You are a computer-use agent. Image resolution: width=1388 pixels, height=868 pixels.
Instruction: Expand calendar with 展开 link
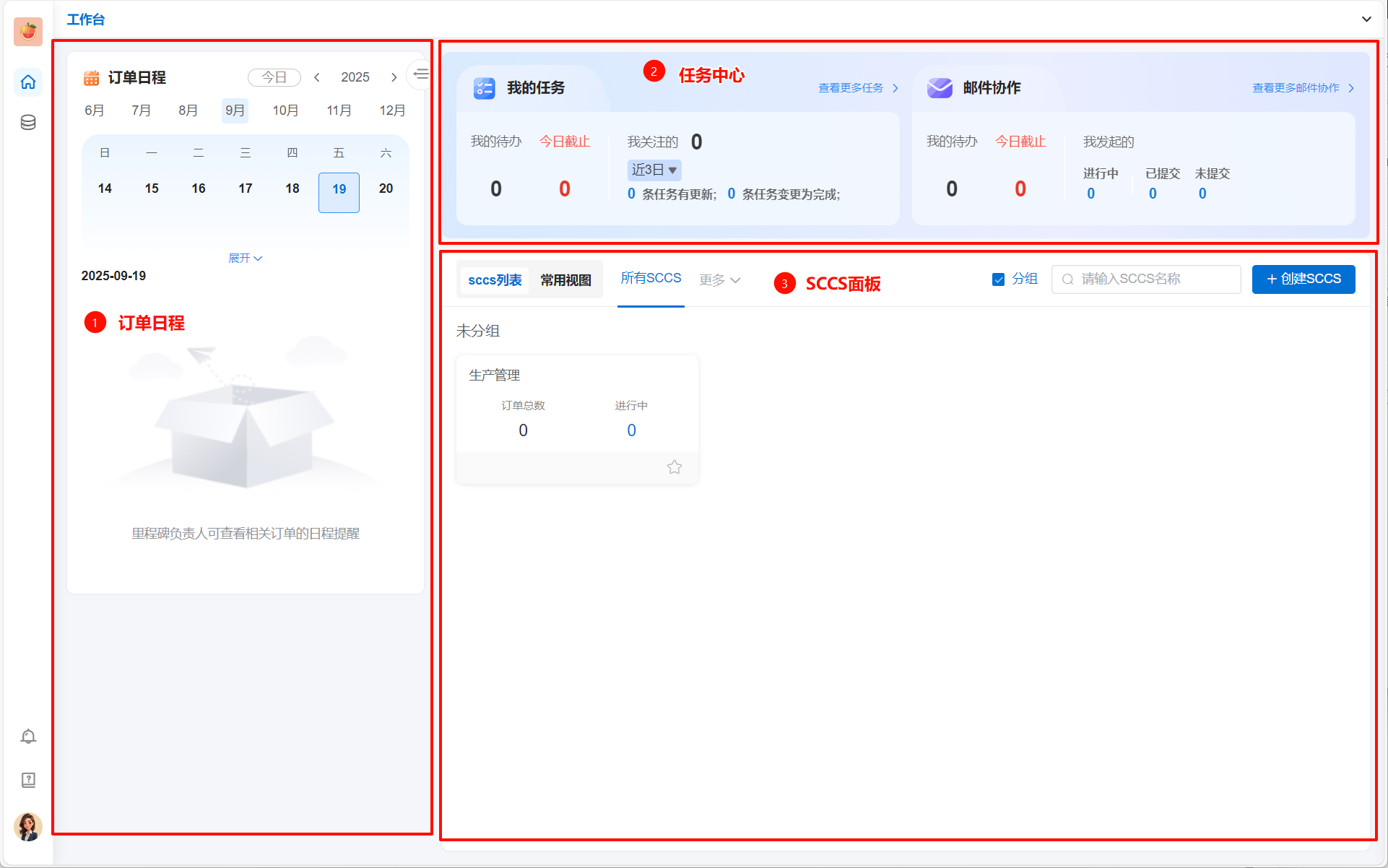click(x=245, y=259)
